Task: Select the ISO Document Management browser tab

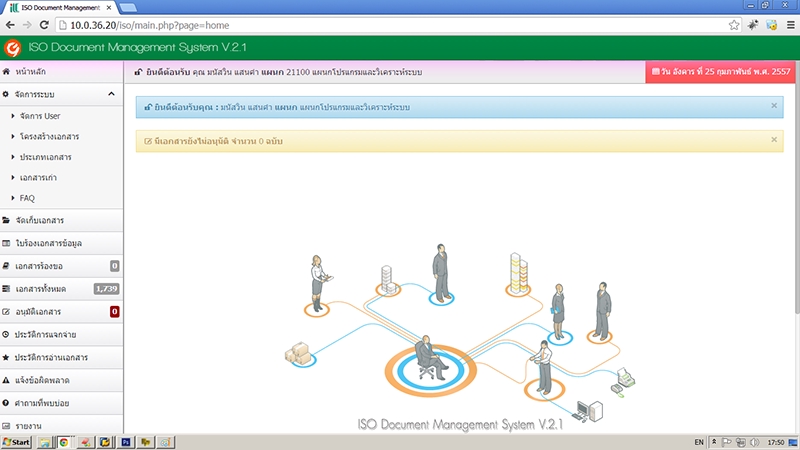Action: pyautogui.click(x=60, y=8)
